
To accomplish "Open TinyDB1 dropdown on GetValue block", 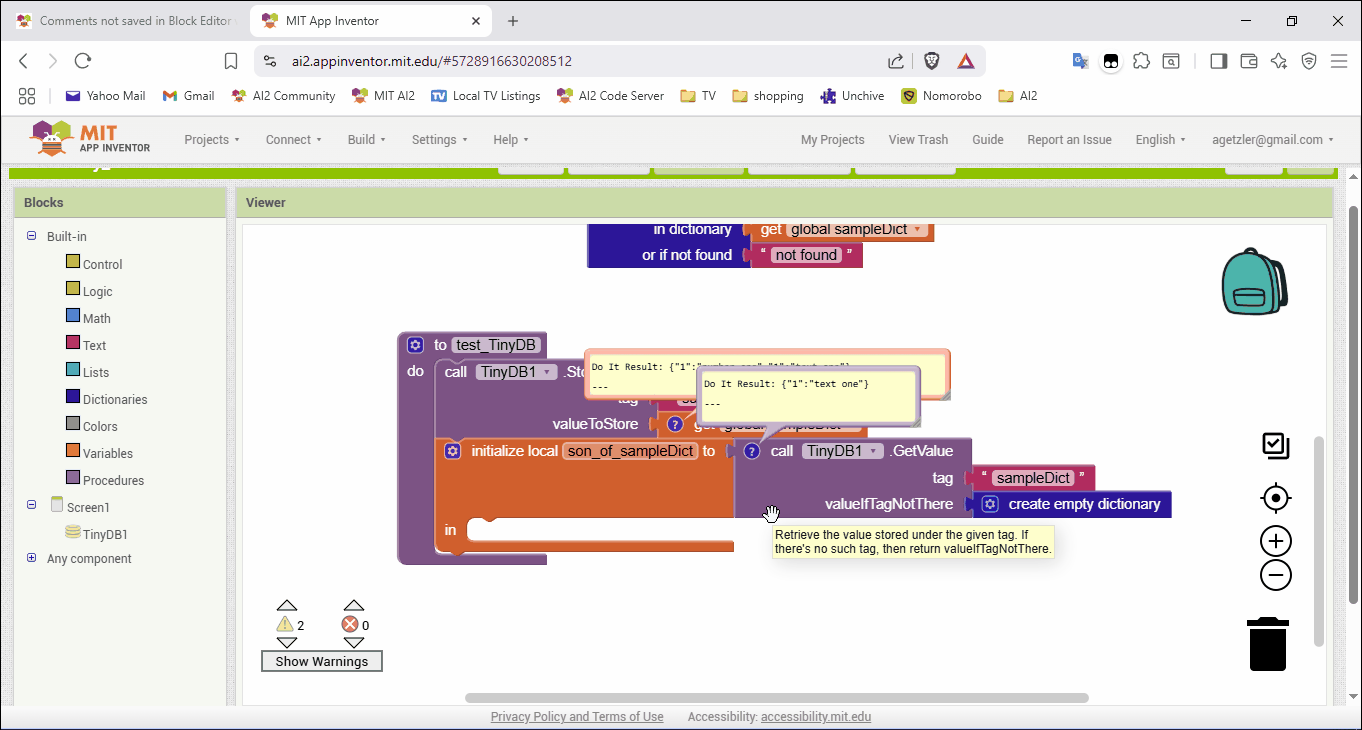I will coord(844,451).
